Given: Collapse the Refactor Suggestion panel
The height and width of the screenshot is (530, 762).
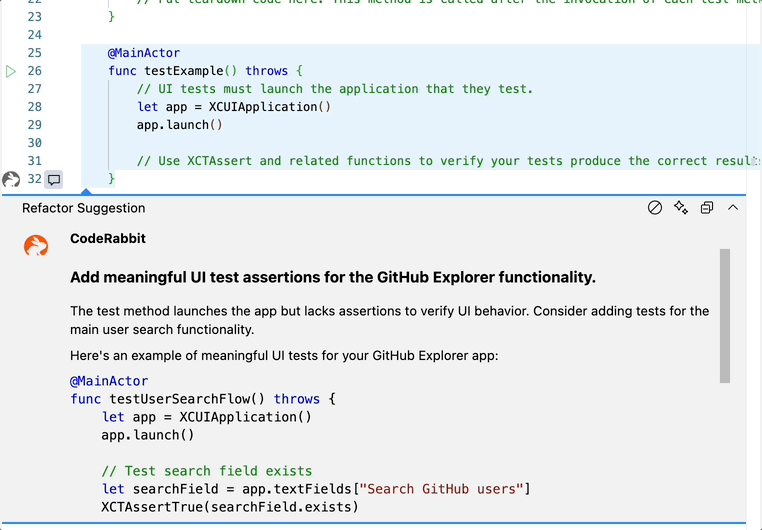Looking at the screenshot, I should [733, 208].
